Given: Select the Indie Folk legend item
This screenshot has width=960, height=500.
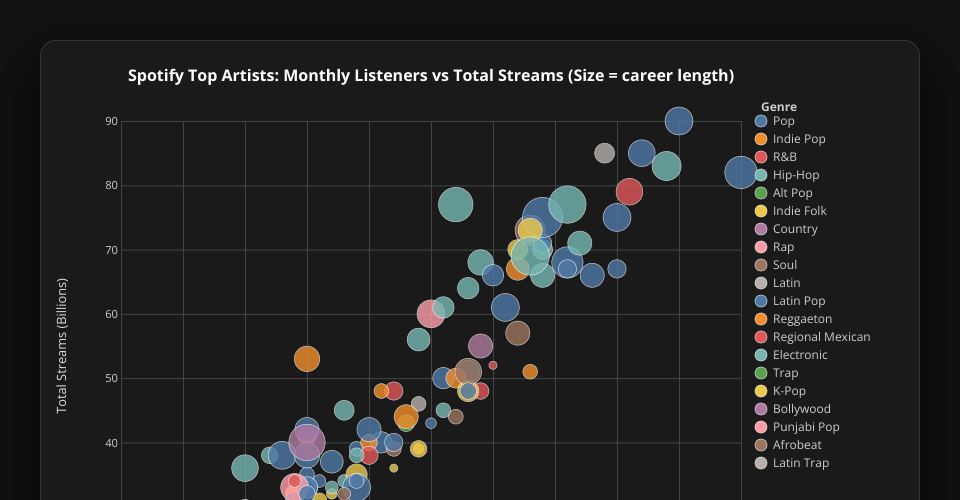Looking at the screenshot, I should point(799,211).
